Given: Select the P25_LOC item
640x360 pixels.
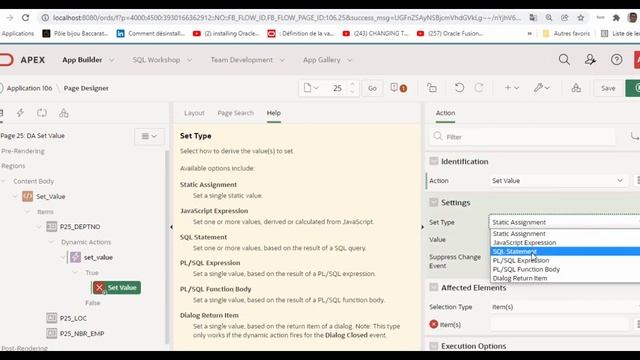Looking at the screenshot, I should (73, 318).
